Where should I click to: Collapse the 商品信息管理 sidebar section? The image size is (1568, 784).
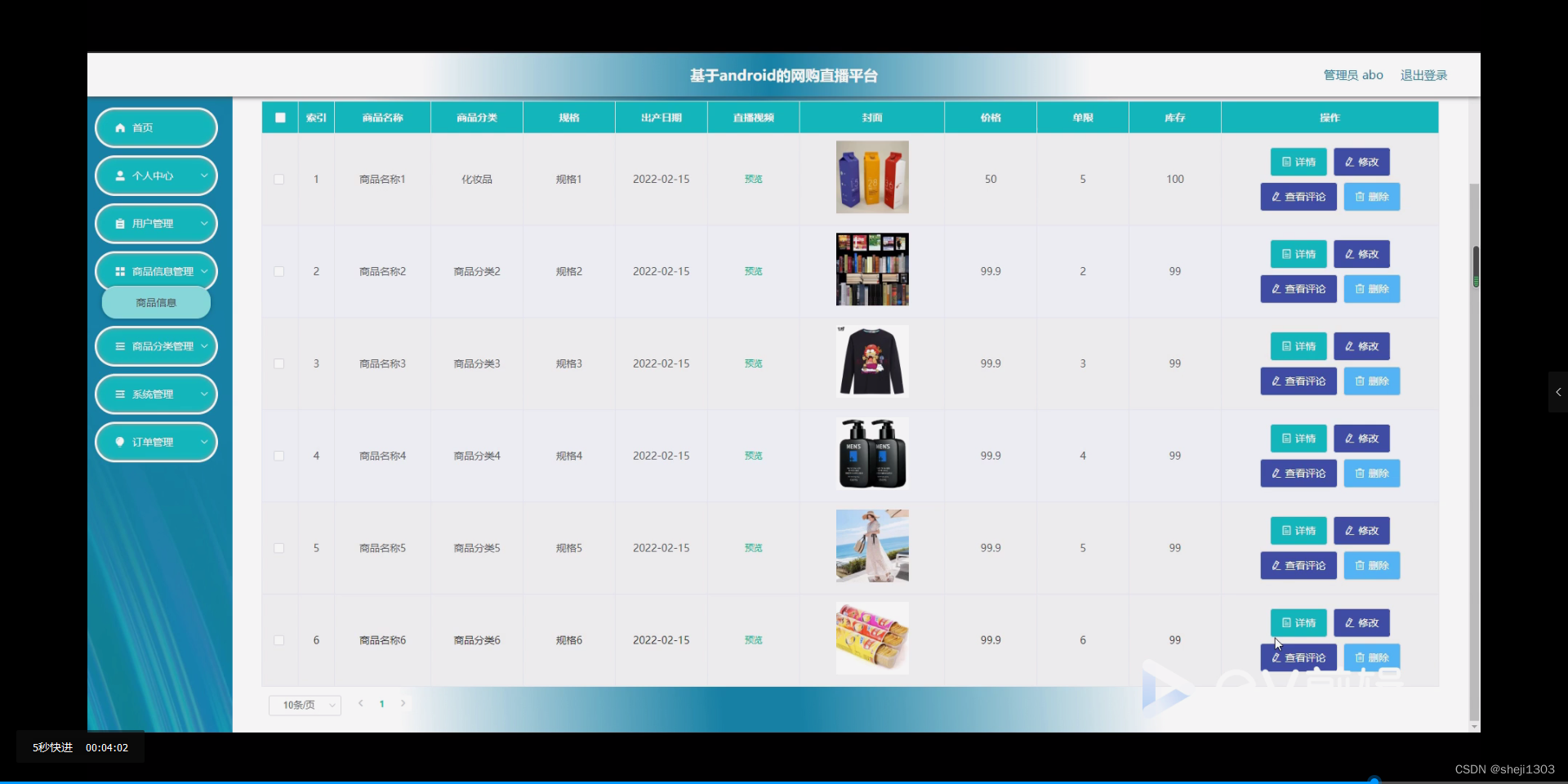pyautogui.click(x=156, y=271)
